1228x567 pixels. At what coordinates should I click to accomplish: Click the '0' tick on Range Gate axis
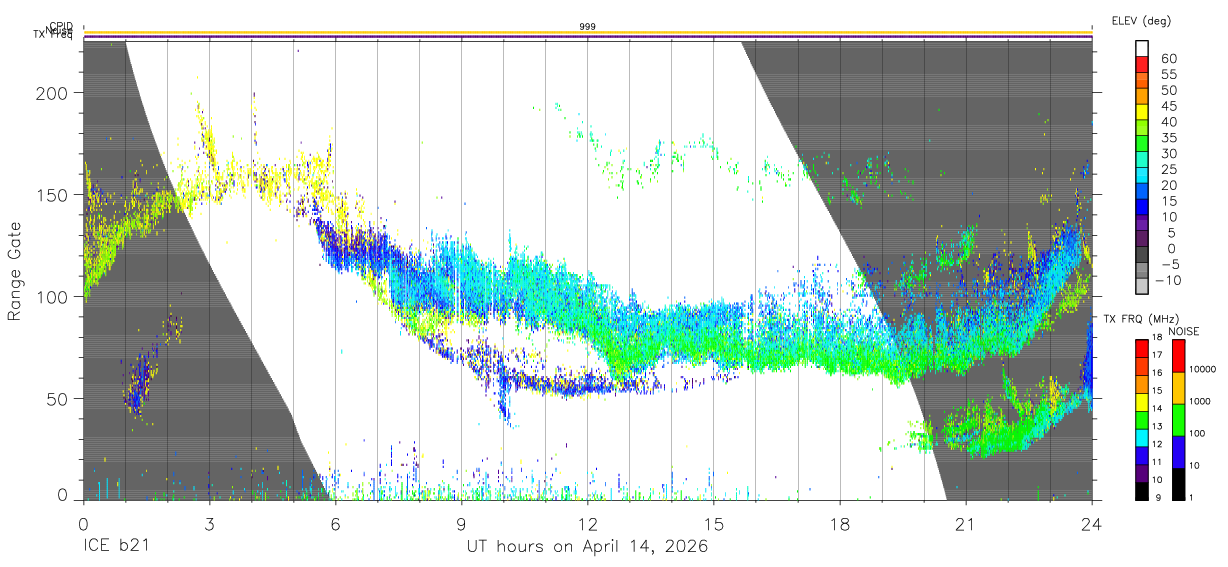pyautogui.click(x=65, y=495)
